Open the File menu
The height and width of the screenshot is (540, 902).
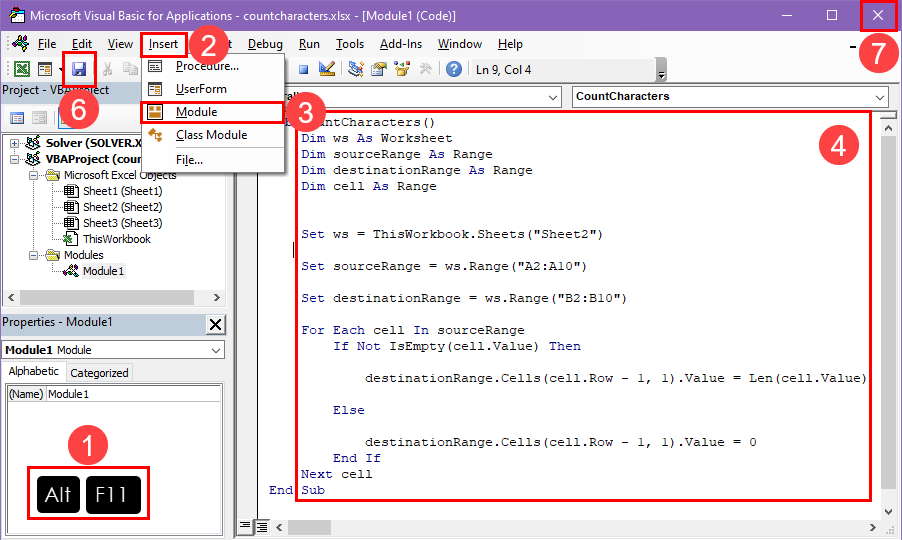[47, 44]
